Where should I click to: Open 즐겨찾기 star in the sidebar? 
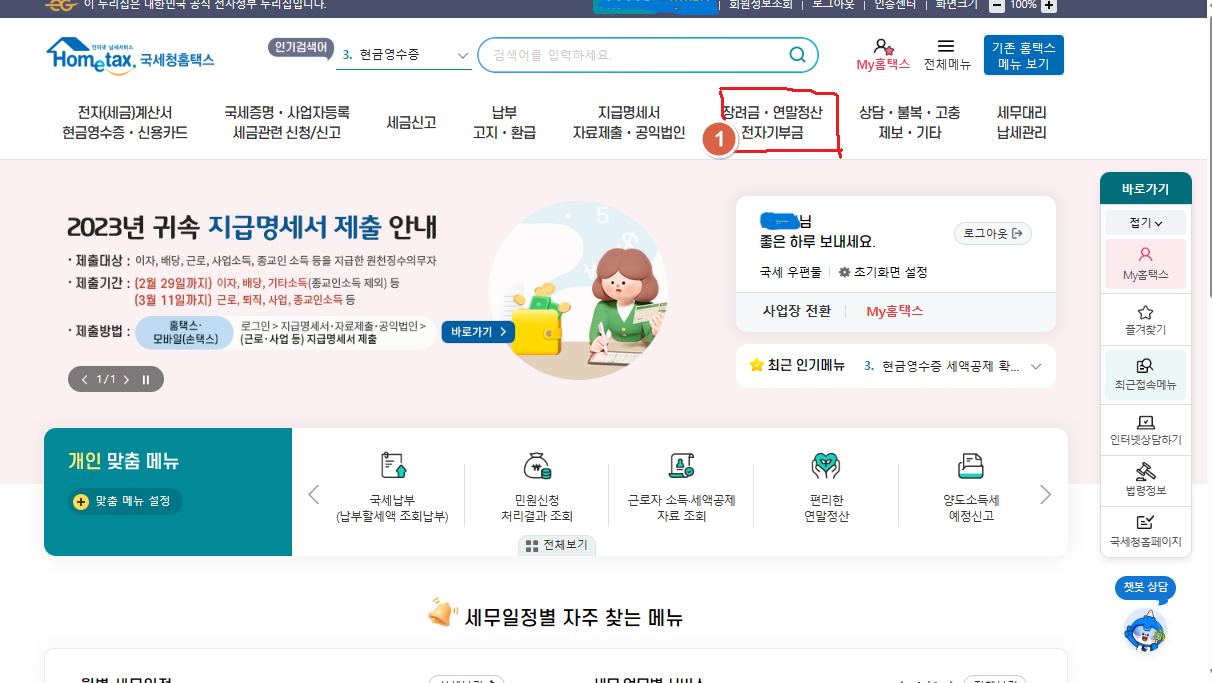(1145, 319)
